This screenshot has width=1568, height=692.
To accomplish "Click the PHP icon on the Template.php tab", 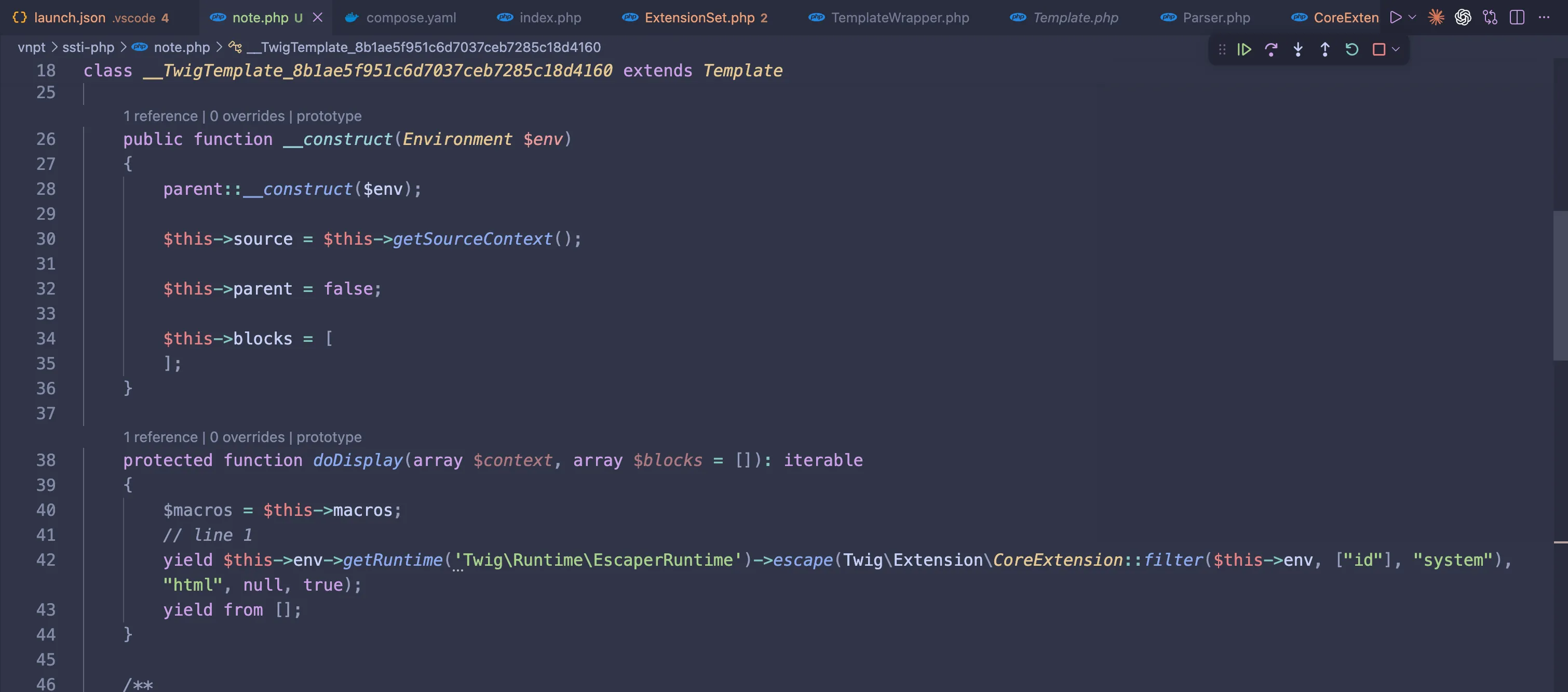I will click(1018, 18).
